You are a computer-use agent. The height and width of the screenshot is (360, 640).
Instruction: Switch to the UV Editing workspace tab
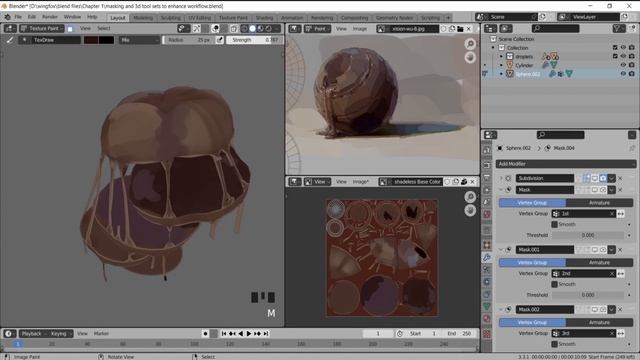[200, 18]
